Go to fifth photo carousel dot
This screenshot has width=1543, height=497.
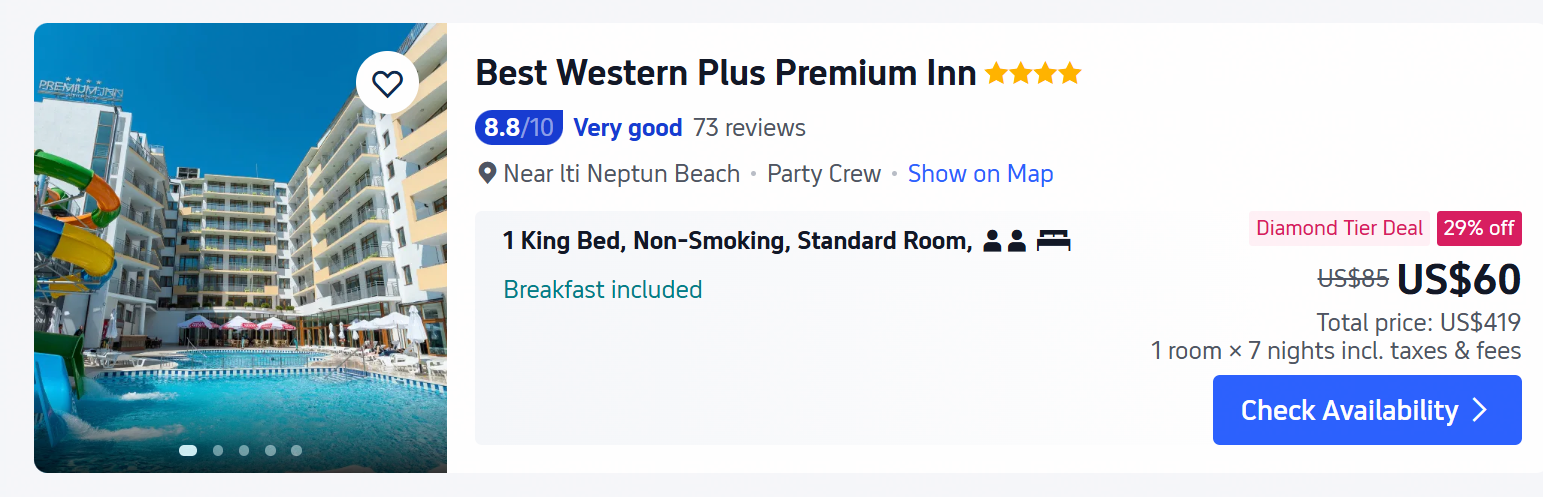(296, 450)
